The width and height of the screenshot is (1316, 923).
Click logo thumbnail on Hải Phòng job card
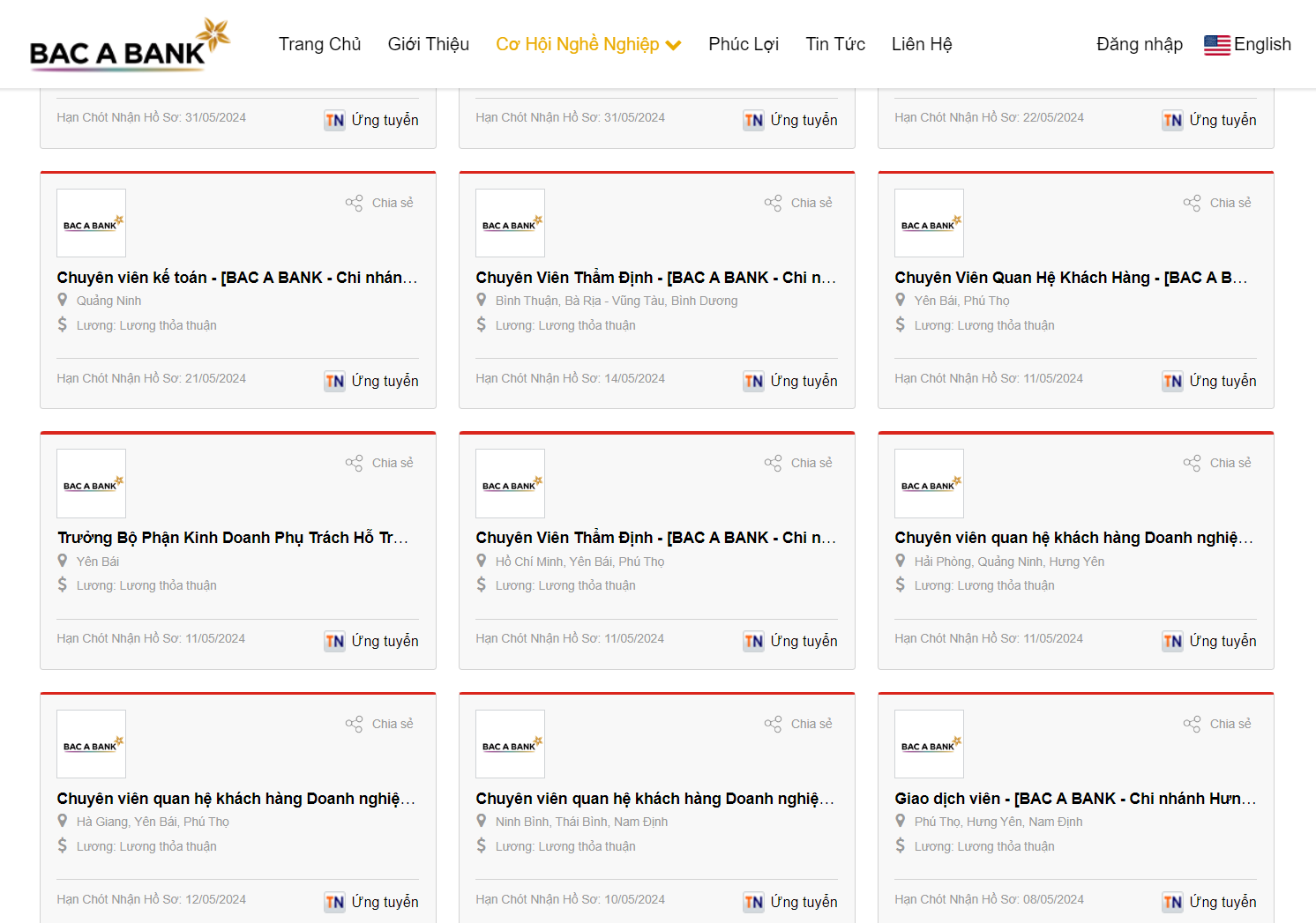[x=930, y=483]
